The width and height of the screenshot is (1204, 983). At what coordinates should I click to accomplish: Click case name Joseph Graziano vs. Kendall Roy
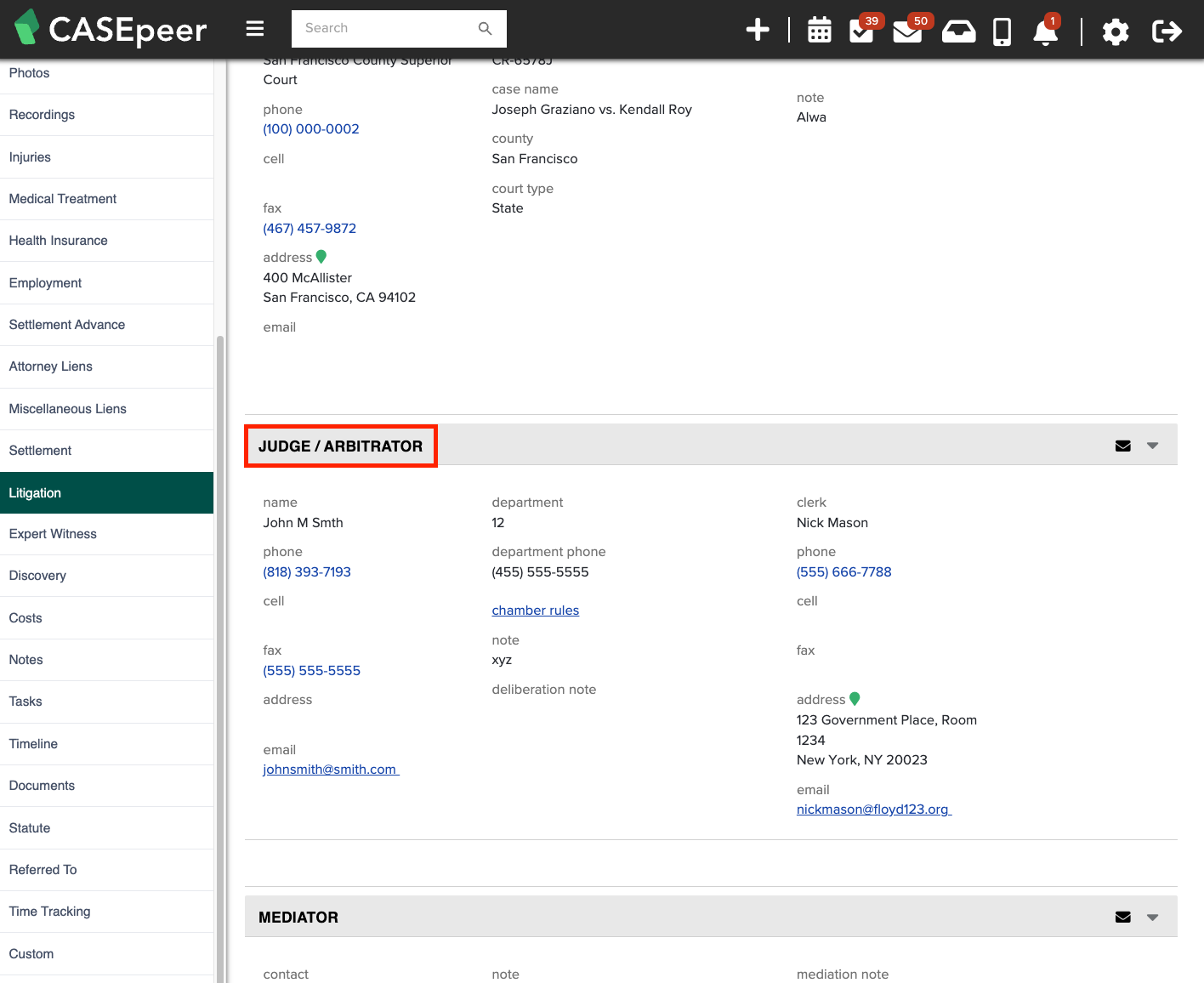(x=592, y=110)
